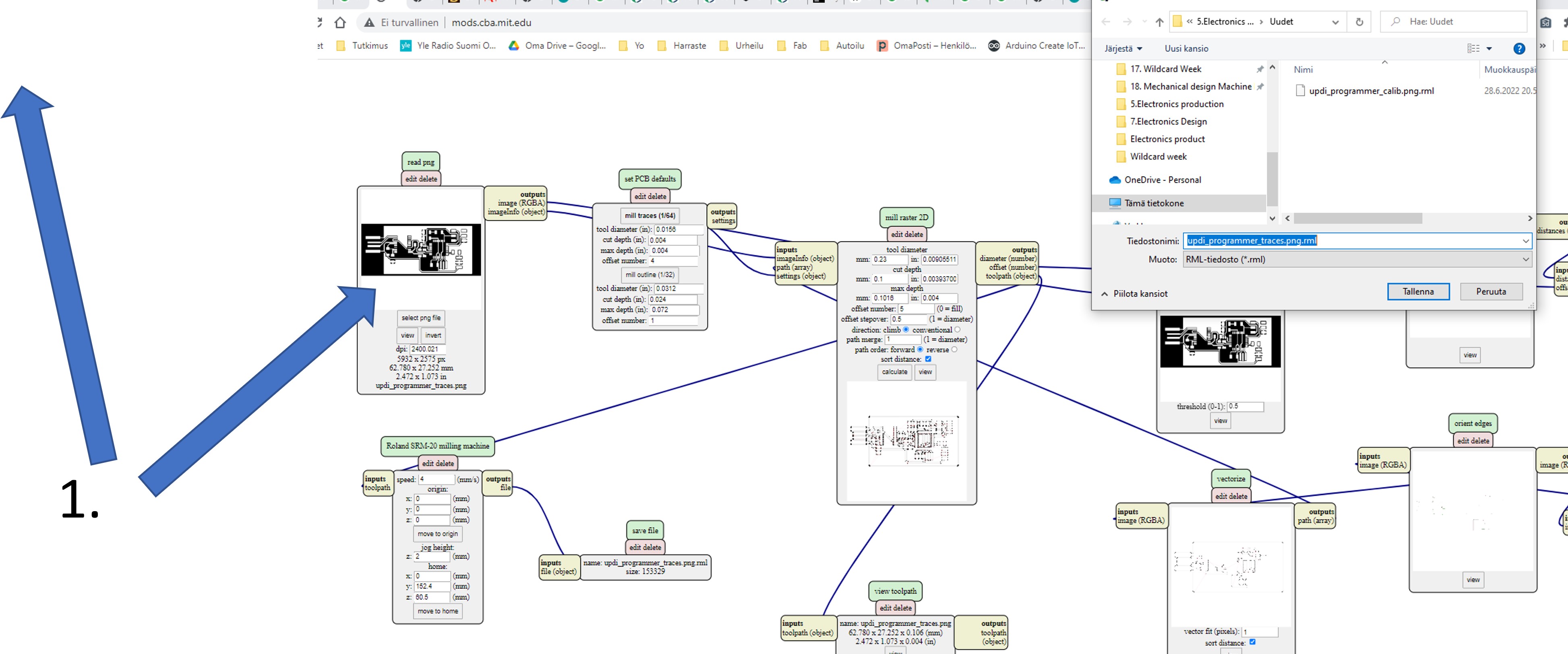This screenshot has width=1568, height=654.
Task: Click the browser home icon
Action: pyautogui.click(x=340, y=23)
